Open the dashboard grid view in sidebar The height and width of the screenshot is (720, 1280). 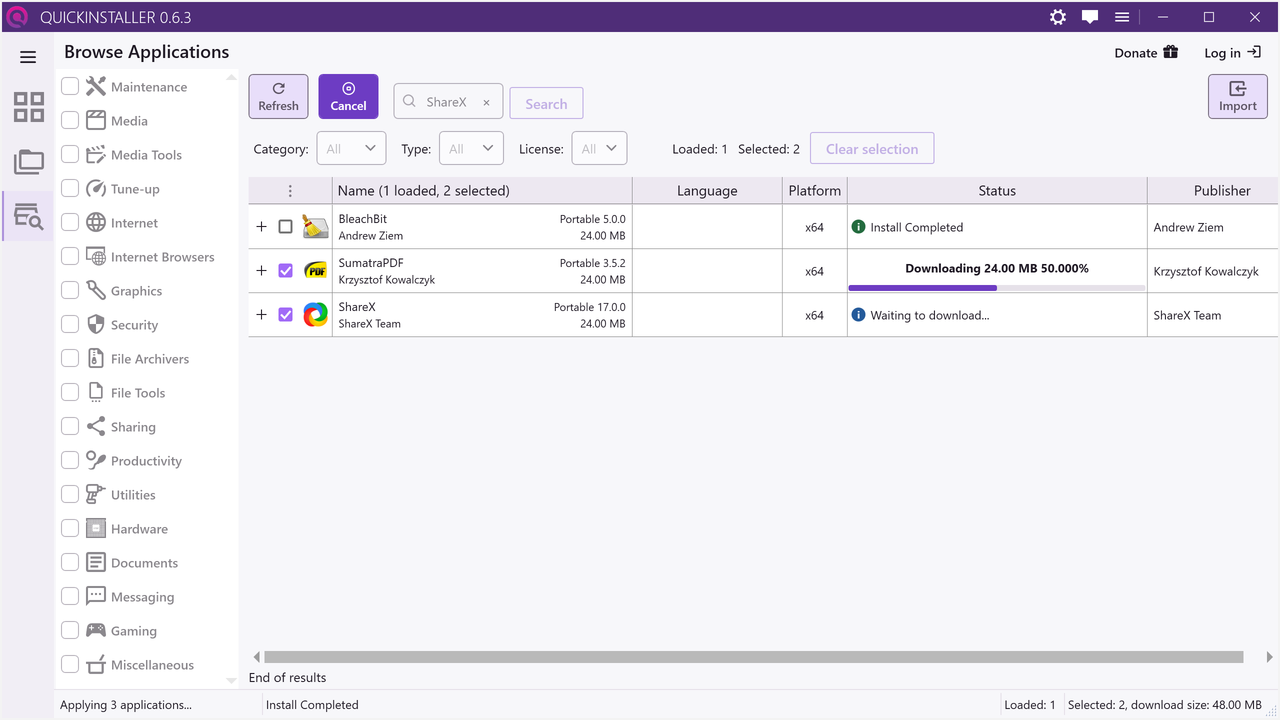coord(28,107)
